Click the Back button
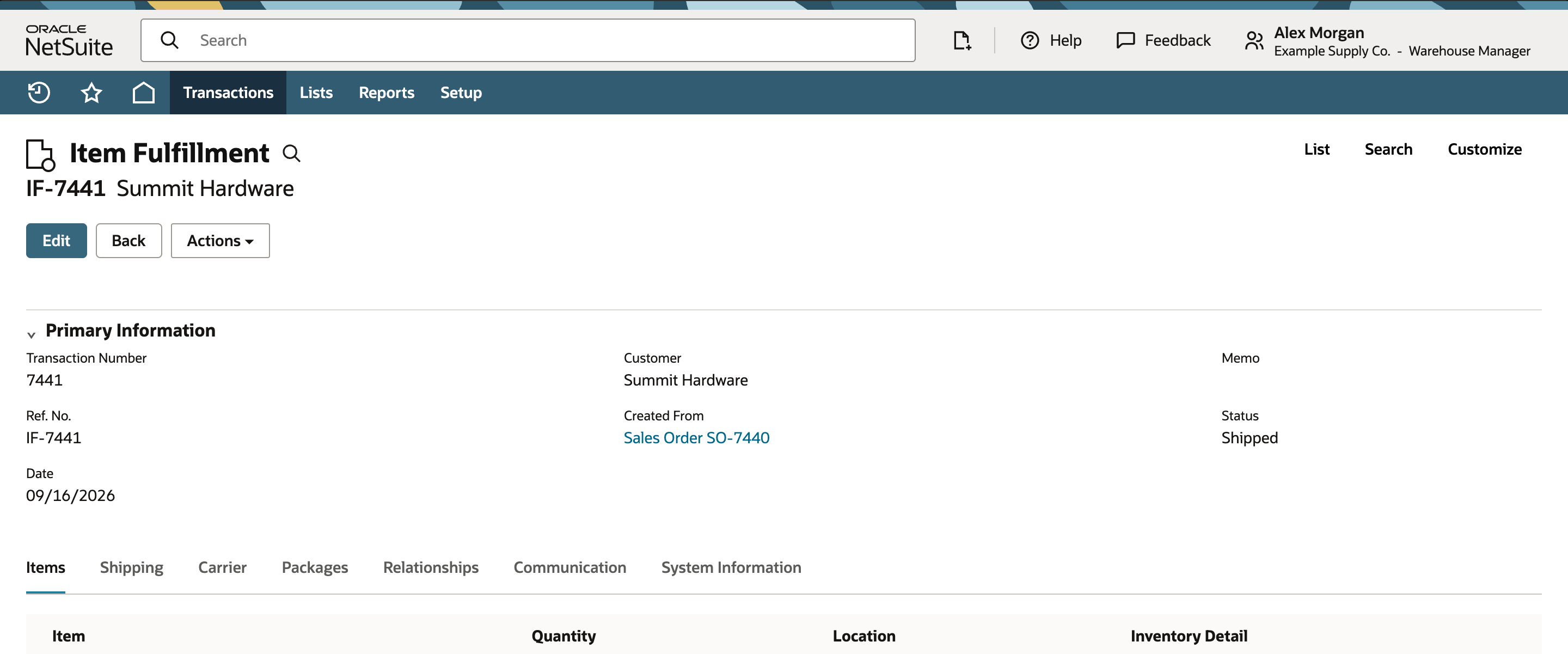Viewport: 1568px width, 654px height. click(x=128, y=241)
